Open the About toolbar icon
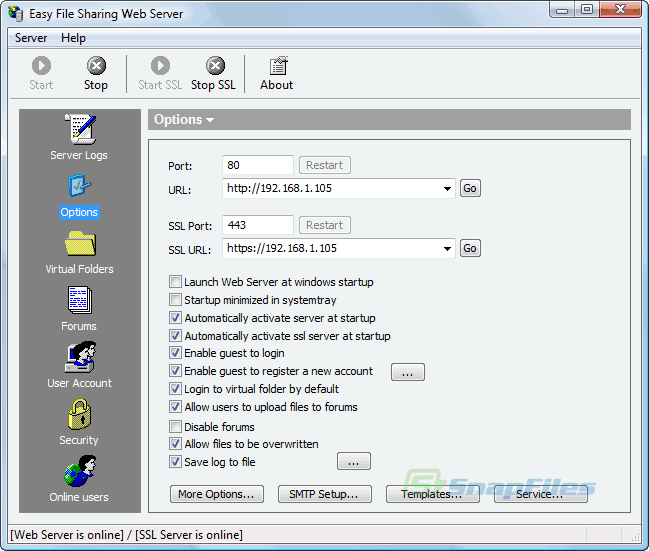Screen dimensions: 649x551 click(x=276, y=73)
